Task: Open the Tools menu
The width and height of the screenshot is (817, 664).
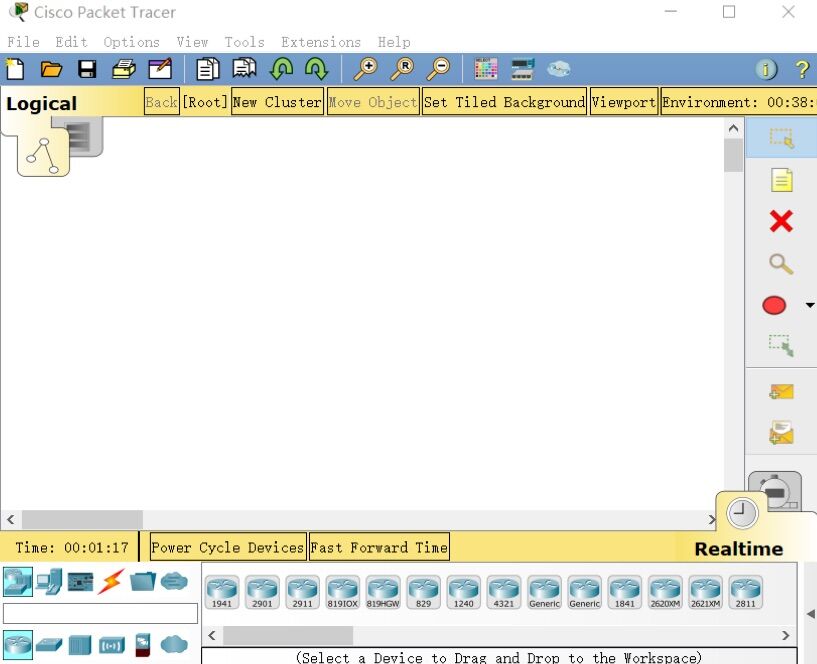Action: [x=244, y=42]
